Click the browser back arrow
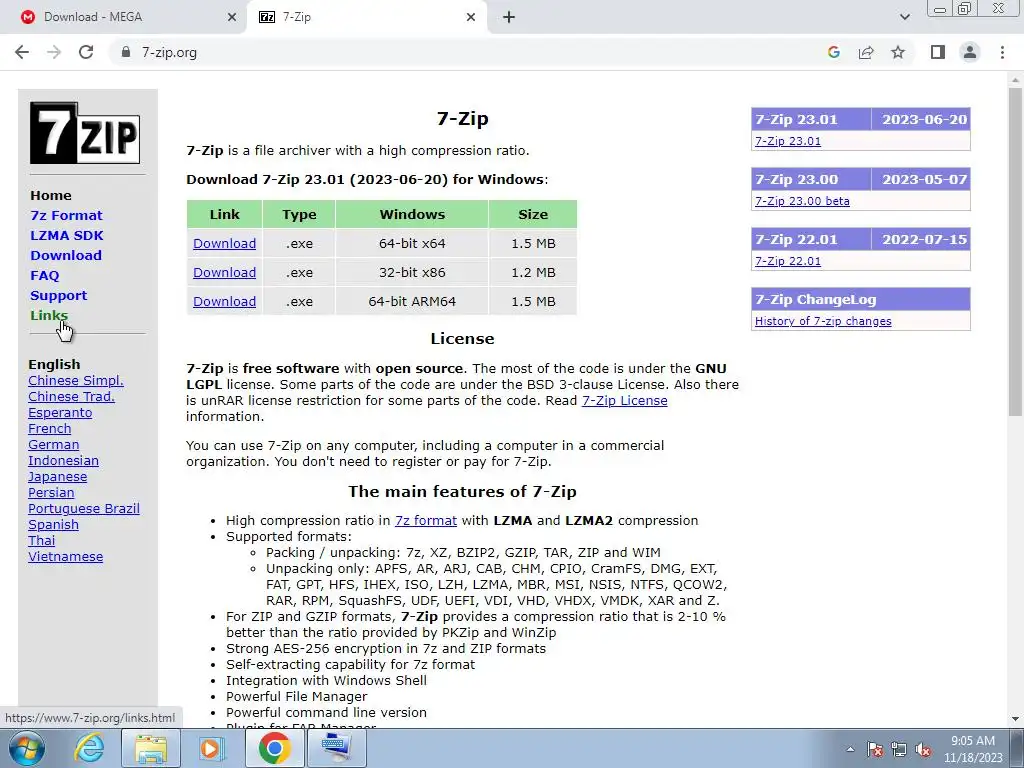The height and width of the screenshot is (768, 1024). (x=22, y=52)
